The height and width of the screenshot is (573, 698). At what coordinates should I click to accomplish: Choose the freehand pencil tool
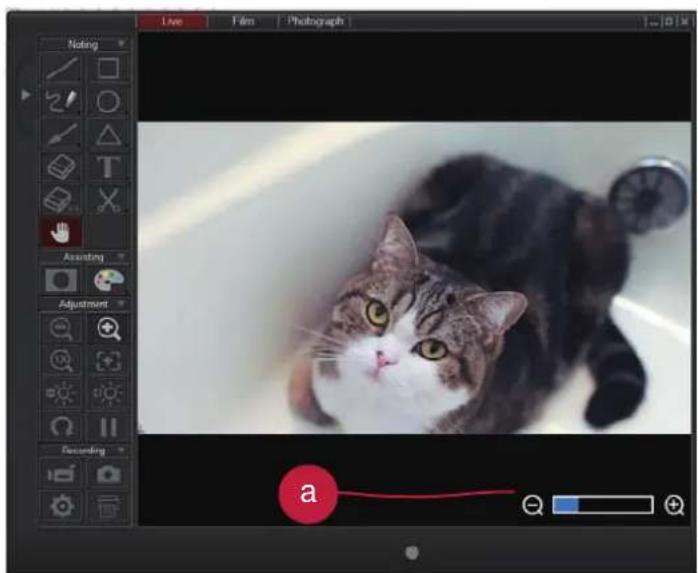(x=62, y=102)
